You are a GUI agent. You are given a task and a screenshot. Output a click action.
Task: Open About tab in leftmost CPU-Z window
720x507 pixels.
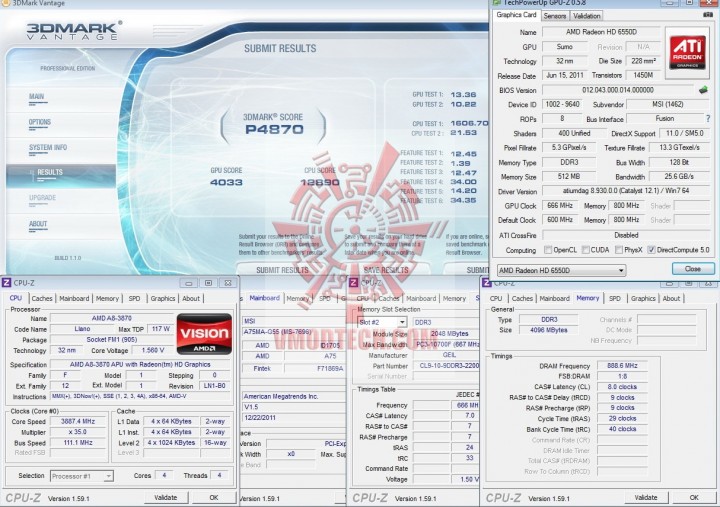click(x=191, y=298)
